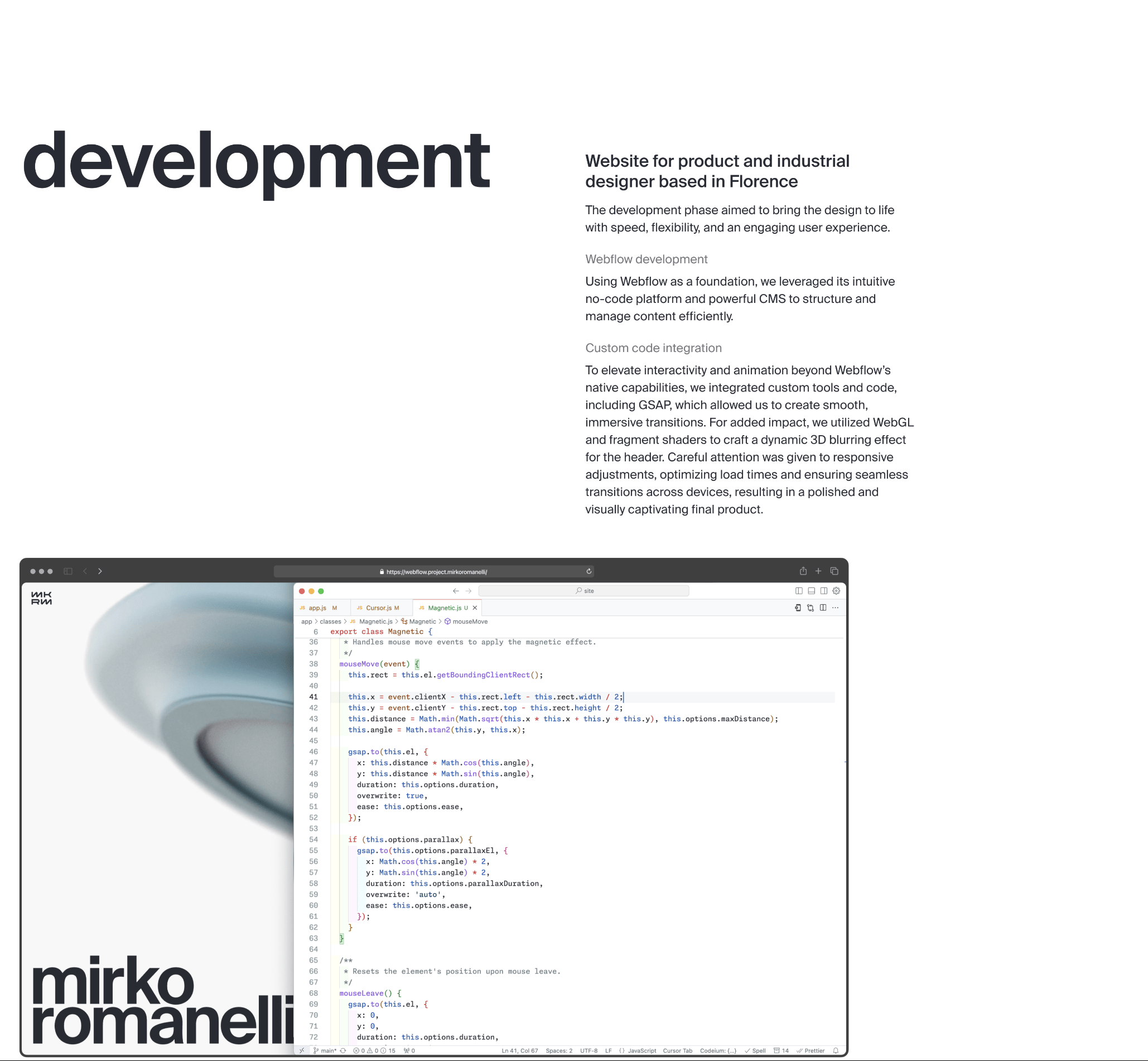Open editor settings gear icon
Screen dimensions: 1148x1061
pyautogui.click(x=836, y=591)
